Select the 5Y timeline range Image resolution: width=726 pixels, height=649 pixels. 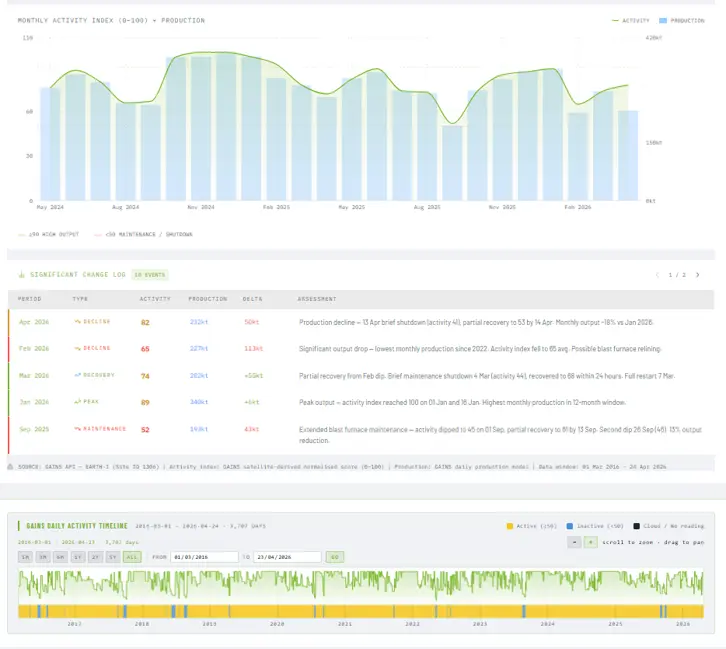[x=113, y=557]
